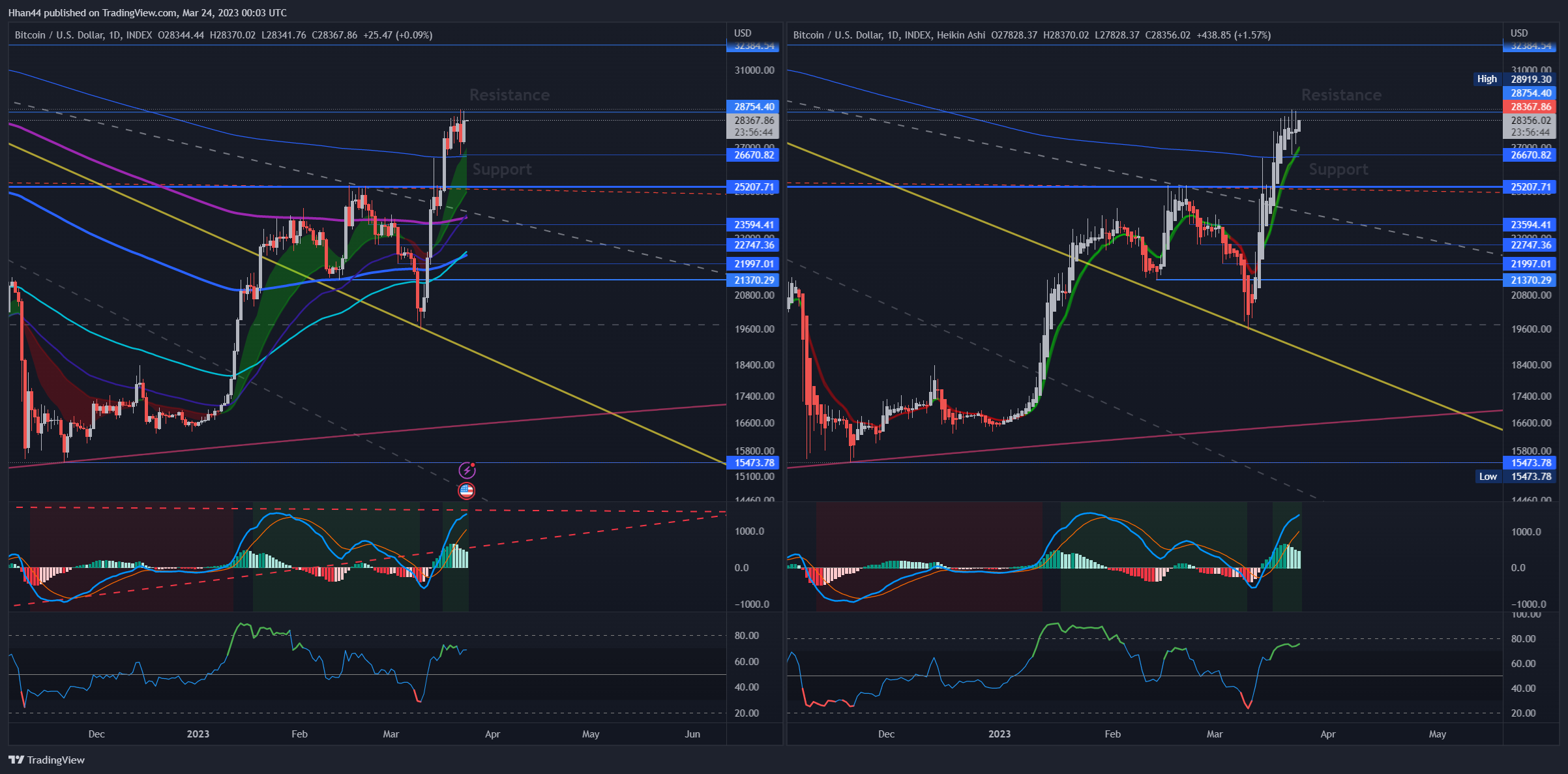1568x774 pixels.
Task: Click 26670.82 level label on right chart
Action: coord(1531,155)
